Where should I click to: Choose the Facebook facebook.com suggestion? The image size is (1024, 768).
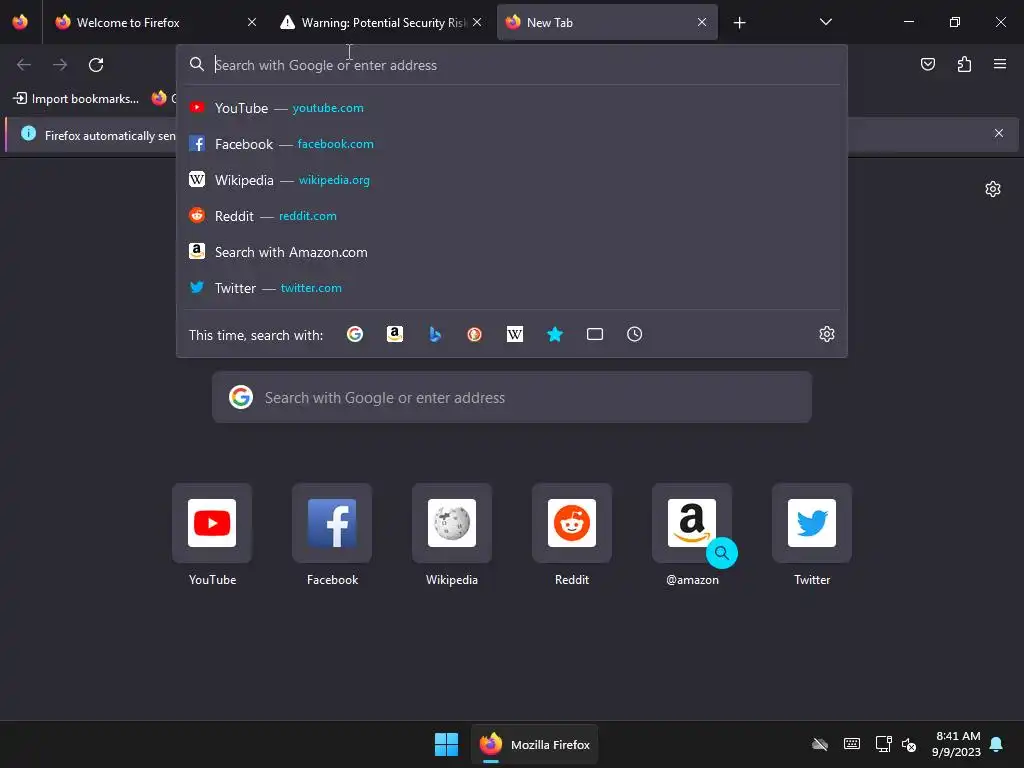point(512,144)
